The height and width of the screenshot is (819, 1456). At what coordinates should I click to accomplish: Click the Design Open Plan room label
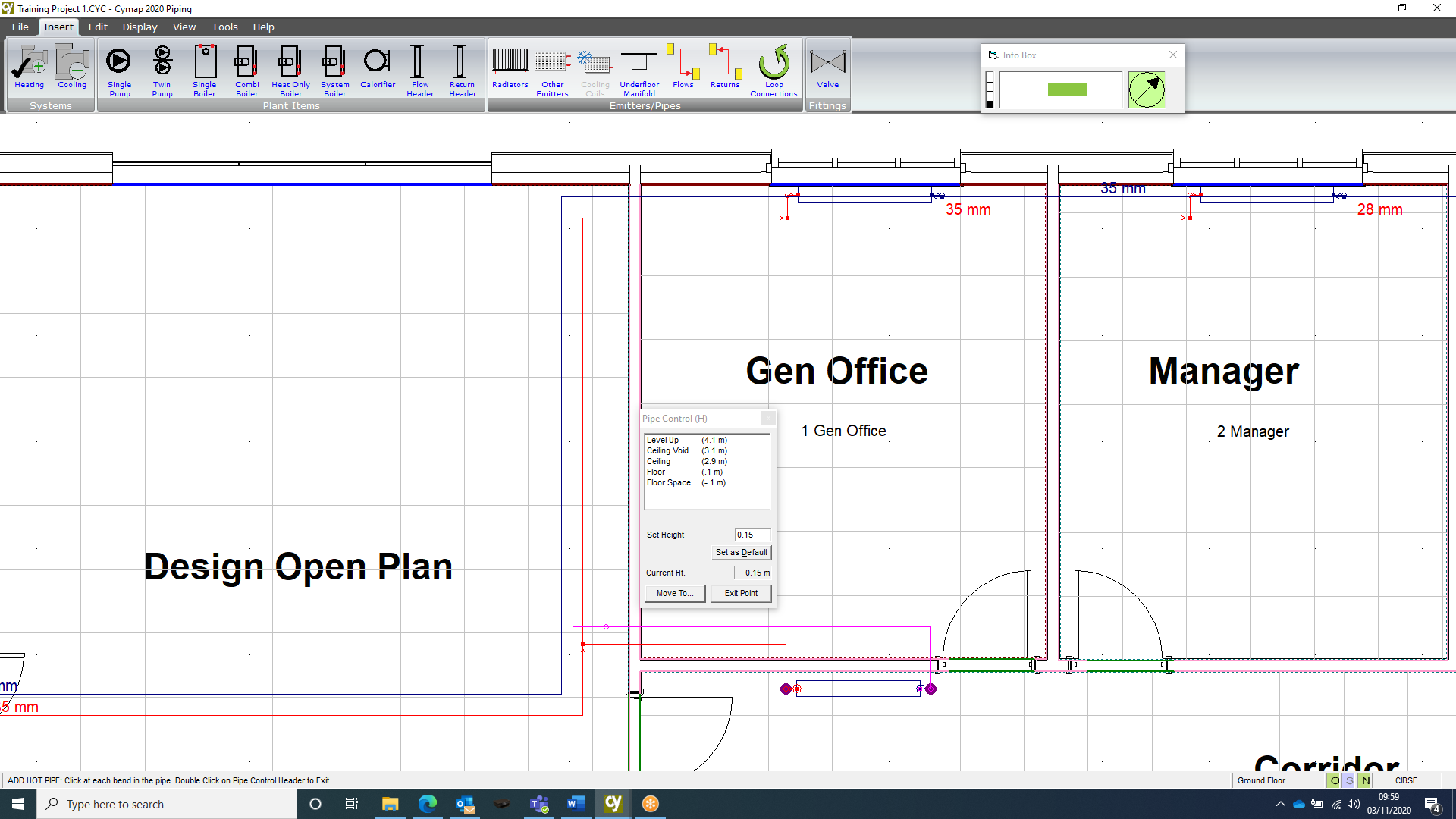pyautogui.click(x=298, y=567)
